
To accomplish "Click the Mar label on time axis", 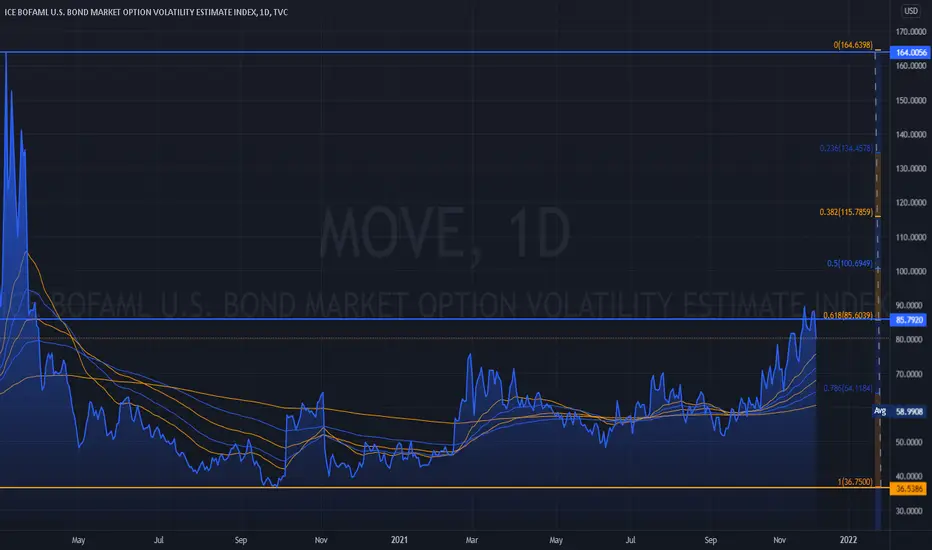I will [472, 540].
